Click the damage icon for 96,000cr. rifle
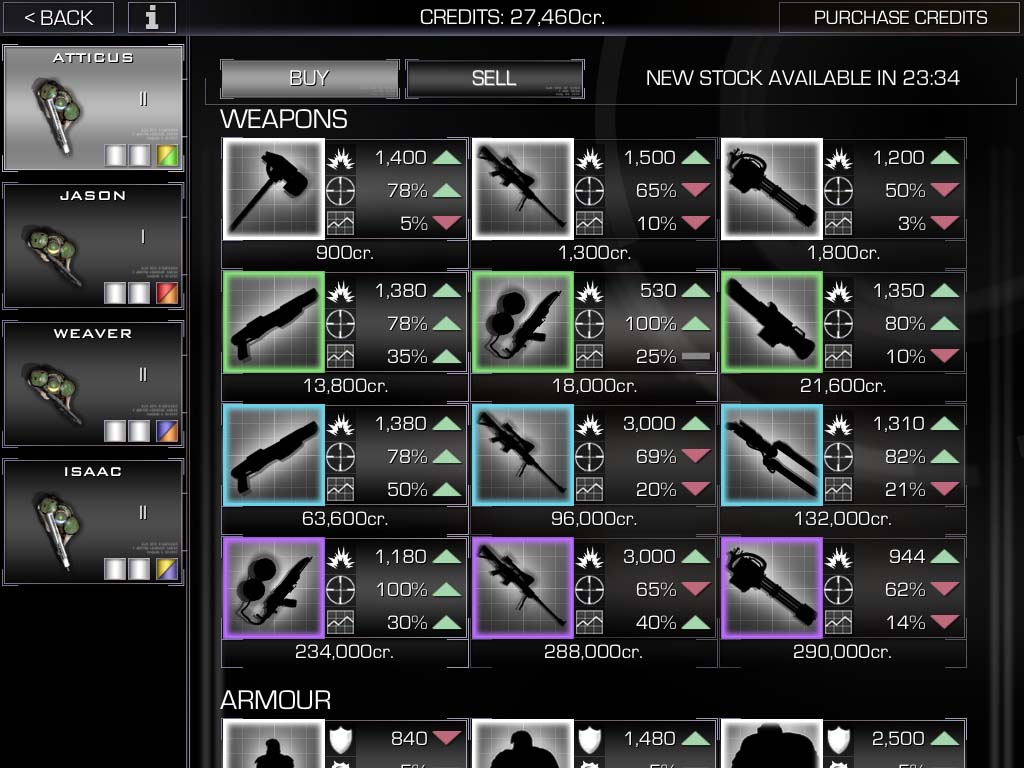 point(589,424)
